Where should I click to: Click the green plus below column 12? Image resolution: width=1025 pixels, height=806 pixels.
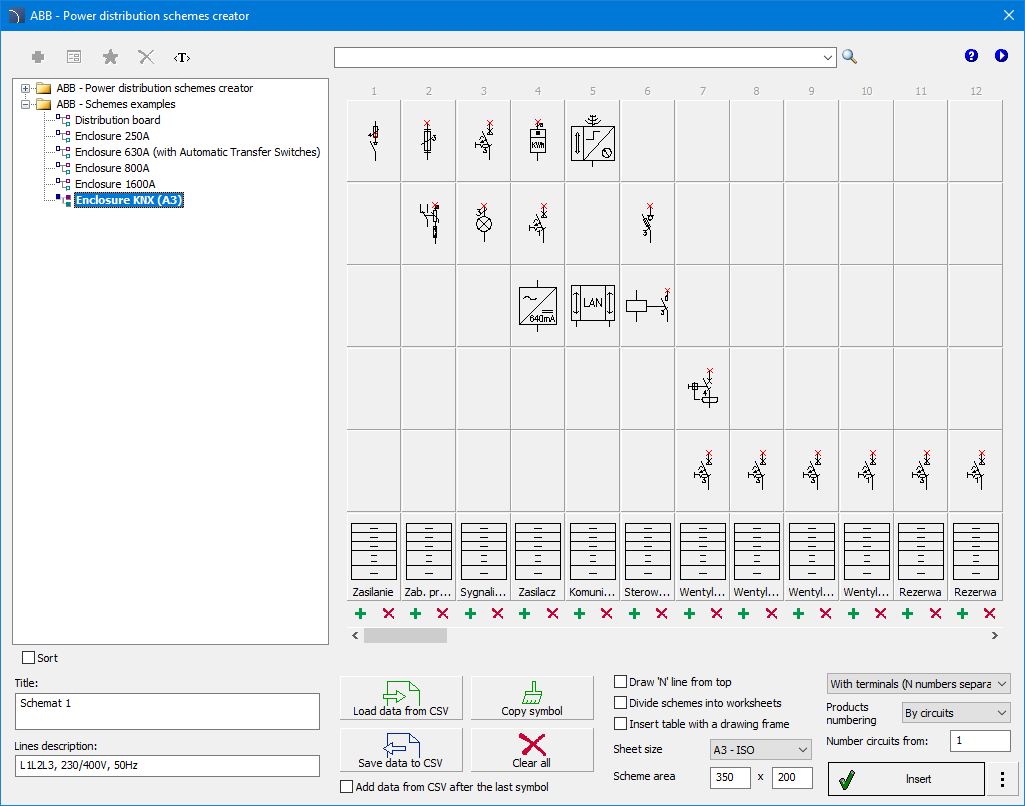(x=962, y=613)
